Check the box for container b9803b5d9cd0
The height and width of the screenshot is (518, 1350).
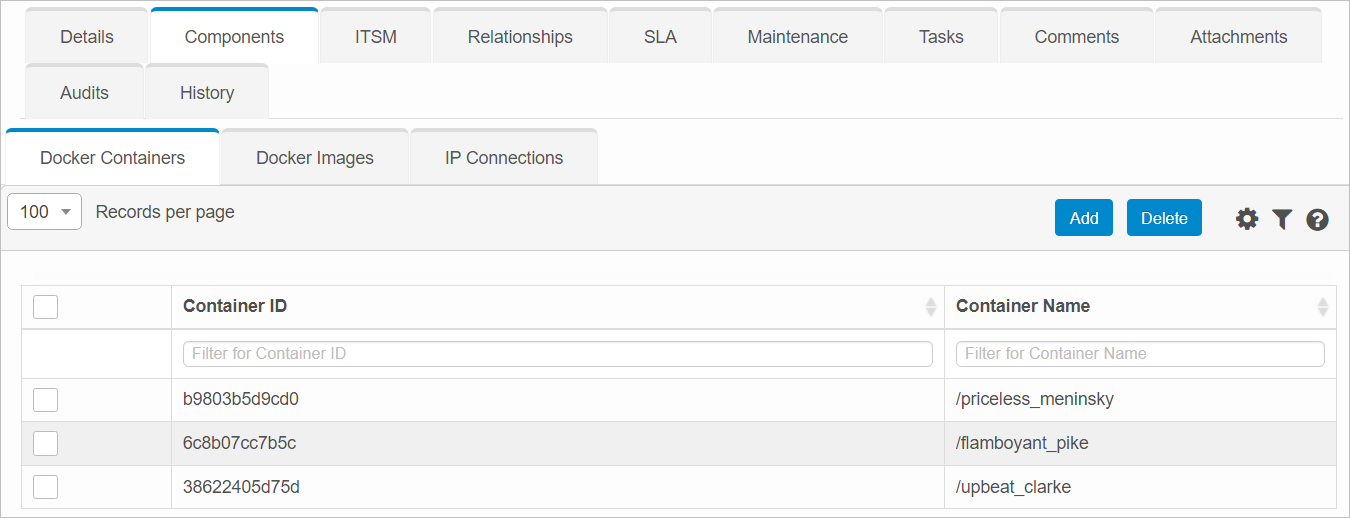[45, 400]
